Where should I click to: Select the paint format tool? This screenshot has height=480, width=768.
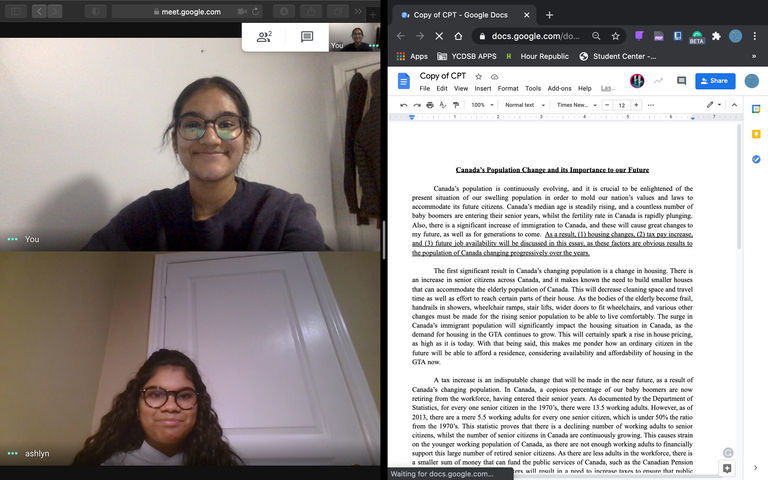tap(456, 105)
